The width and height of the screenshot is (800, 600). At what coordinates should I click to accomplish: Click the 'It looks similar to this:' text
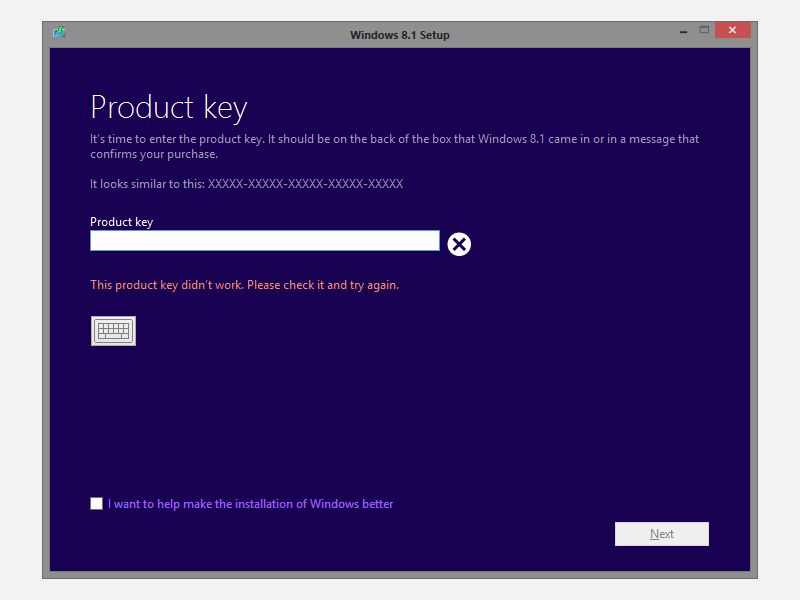coord(147,184)
